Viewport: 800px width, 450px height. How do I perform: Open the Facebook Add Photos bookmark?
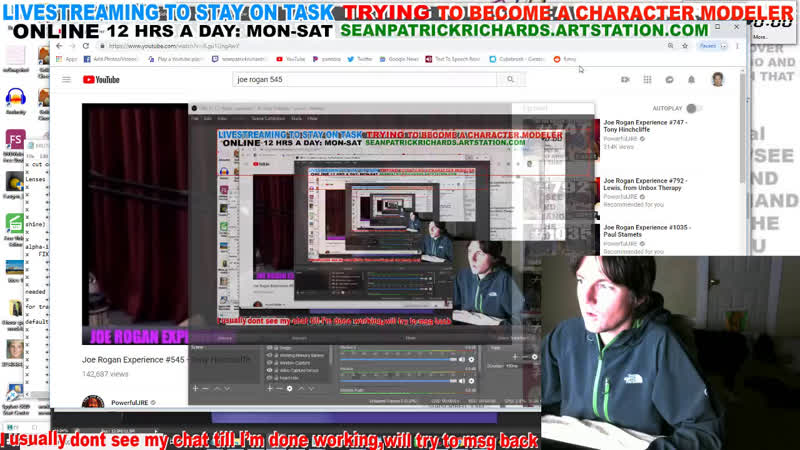click(x=111, y=59)
